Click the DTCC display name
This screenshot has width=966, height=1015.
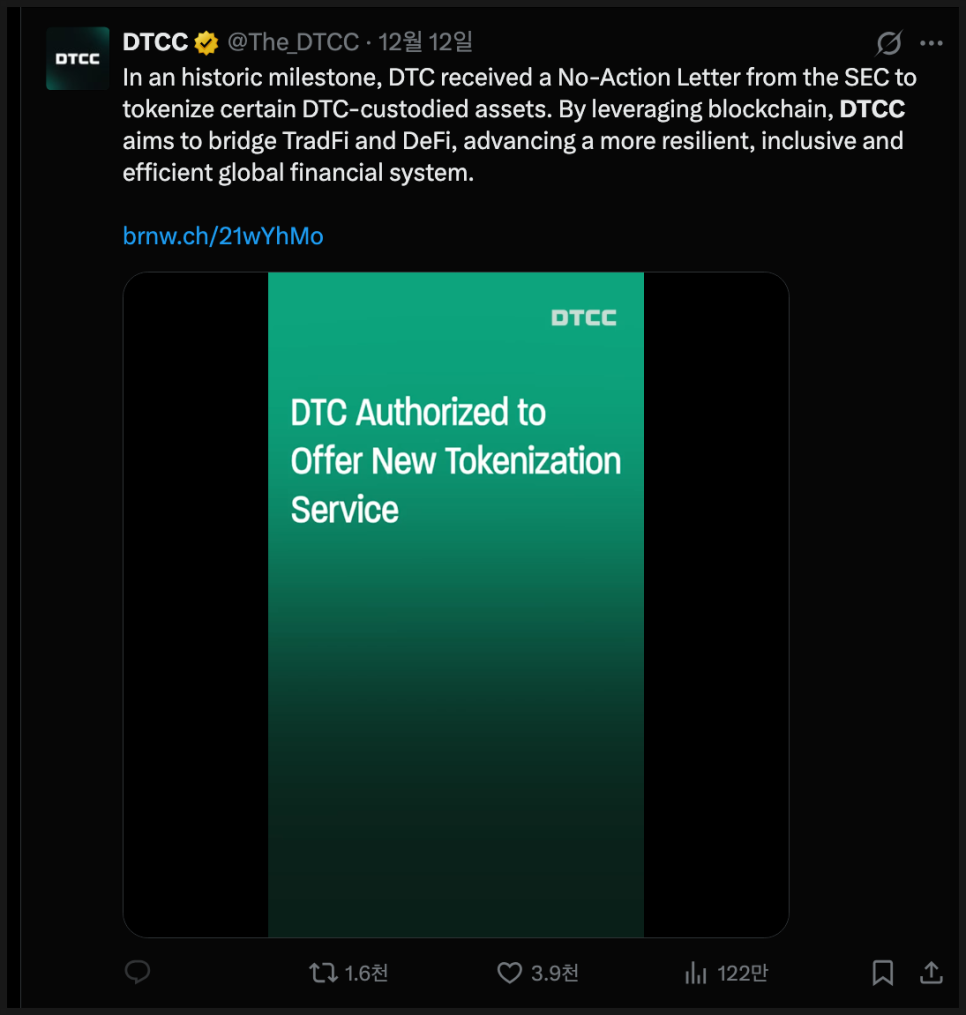coord(155,42)
